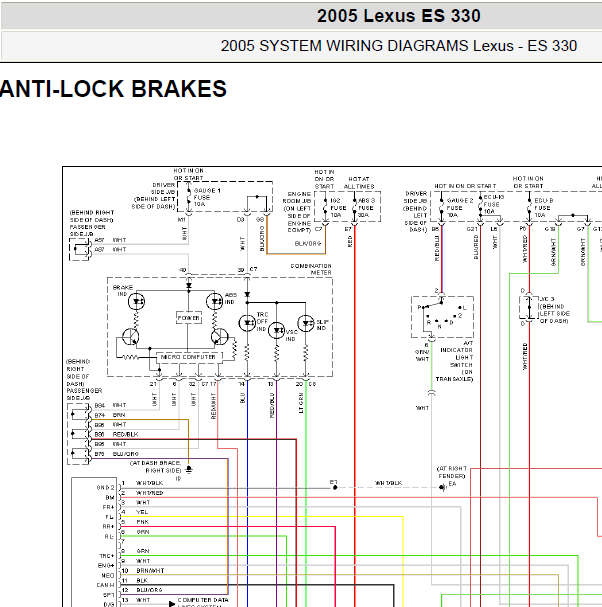Click the 'IG2 FUSE 10A' label
The image size is (602, 607).
tap(338, 207)
